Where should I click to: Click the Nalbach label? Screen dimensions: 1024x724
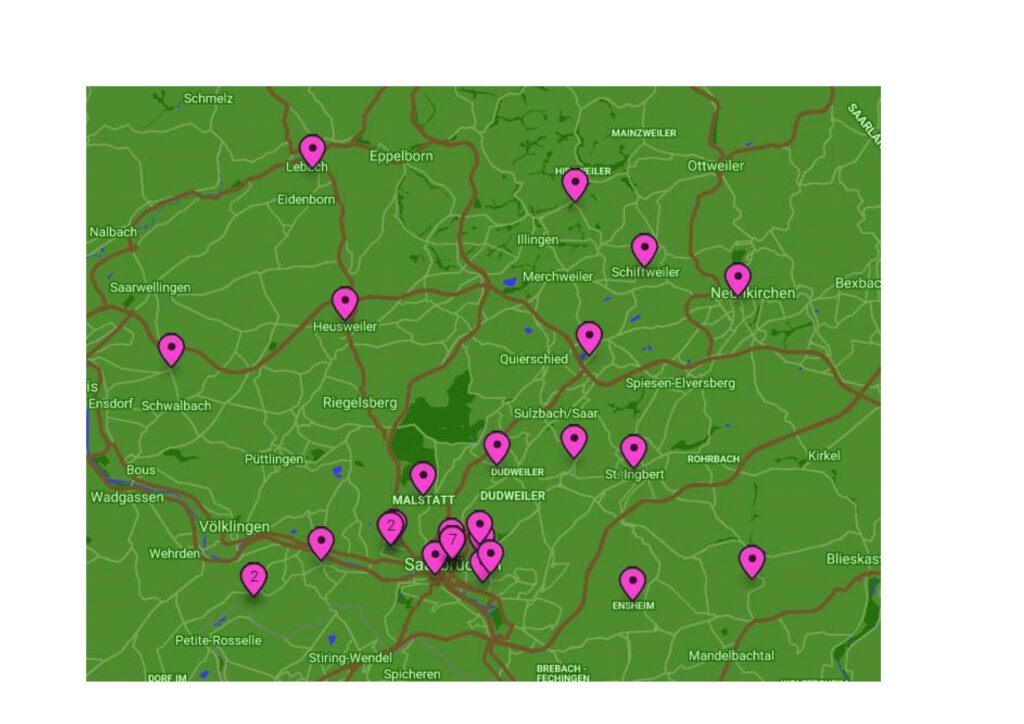114,232
